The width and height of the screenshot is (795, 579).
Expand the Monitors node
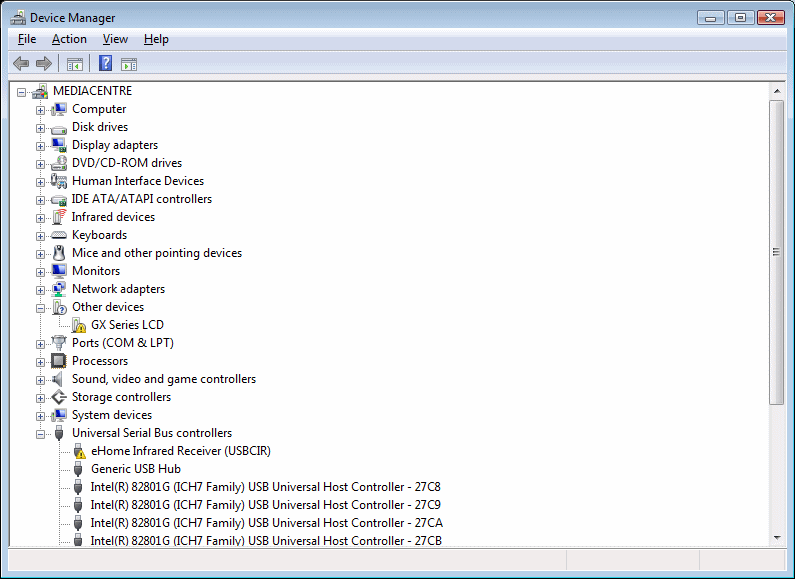click(x=40, y=272)
